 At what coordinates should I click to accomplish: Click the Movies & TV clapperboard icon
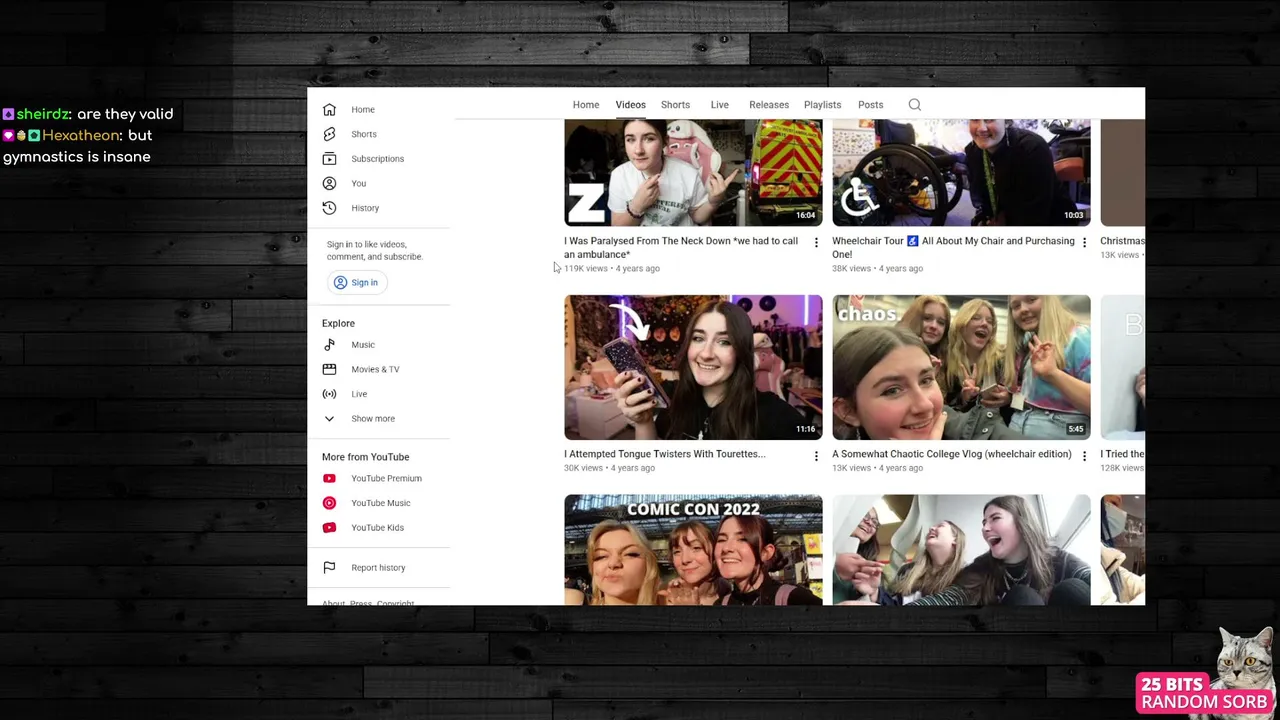(x=329, y=369)
